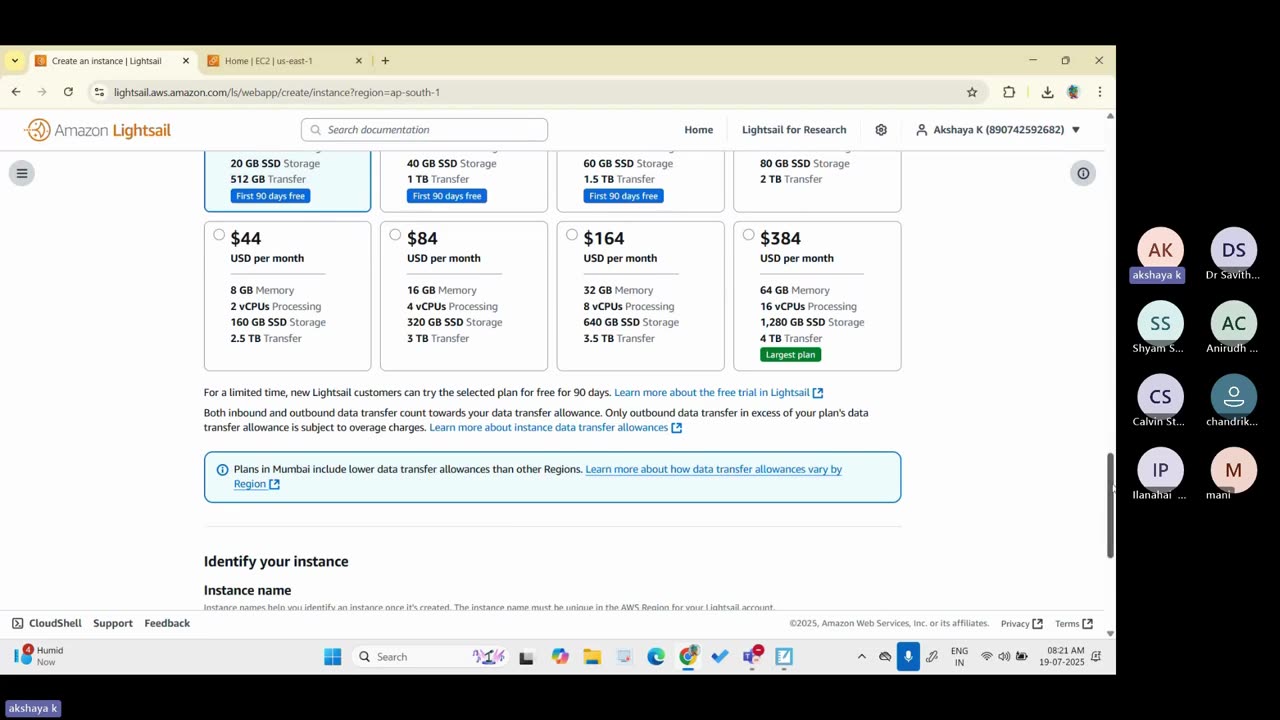Bookmark this page with the star icon
This screenshot has width=1280, height=720.
972,92
